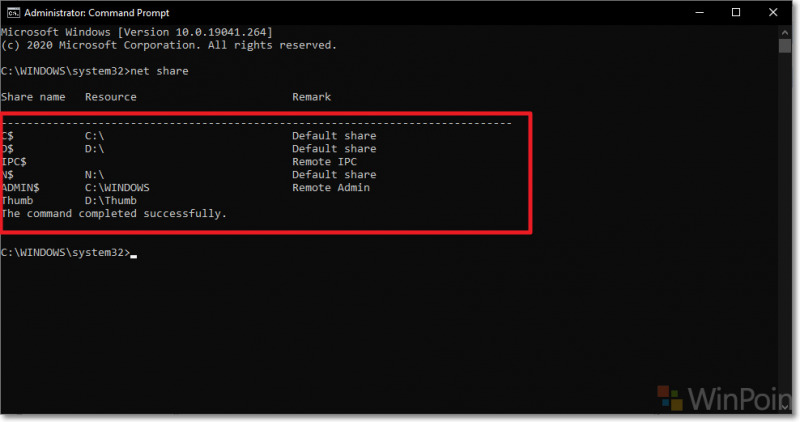Click the C:\ resource path

pos(94,136)
